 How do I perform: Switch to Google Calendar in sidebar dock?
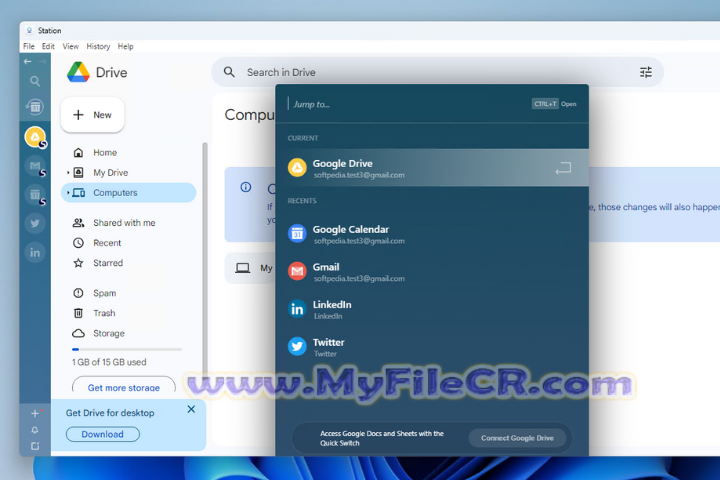point(35,195)
